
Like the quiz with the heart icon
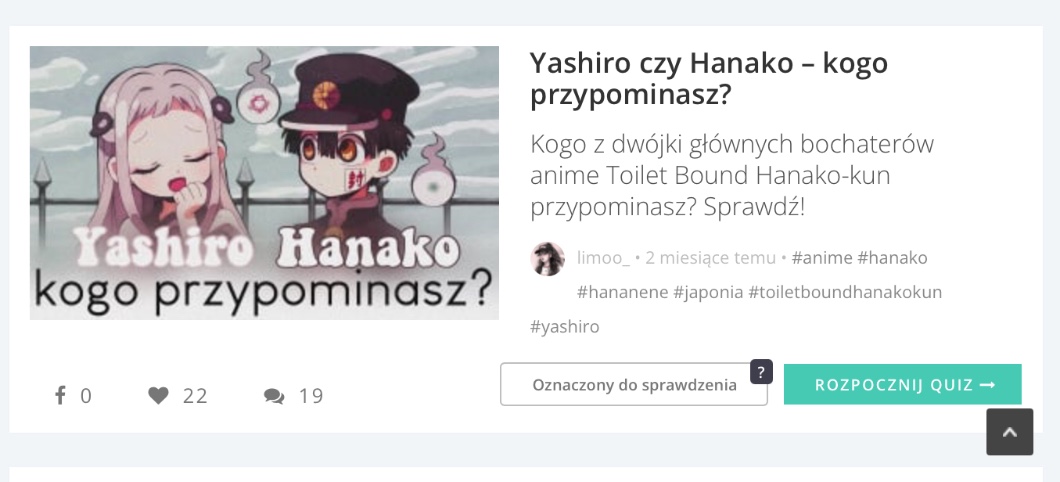click(x=158, y=395)
